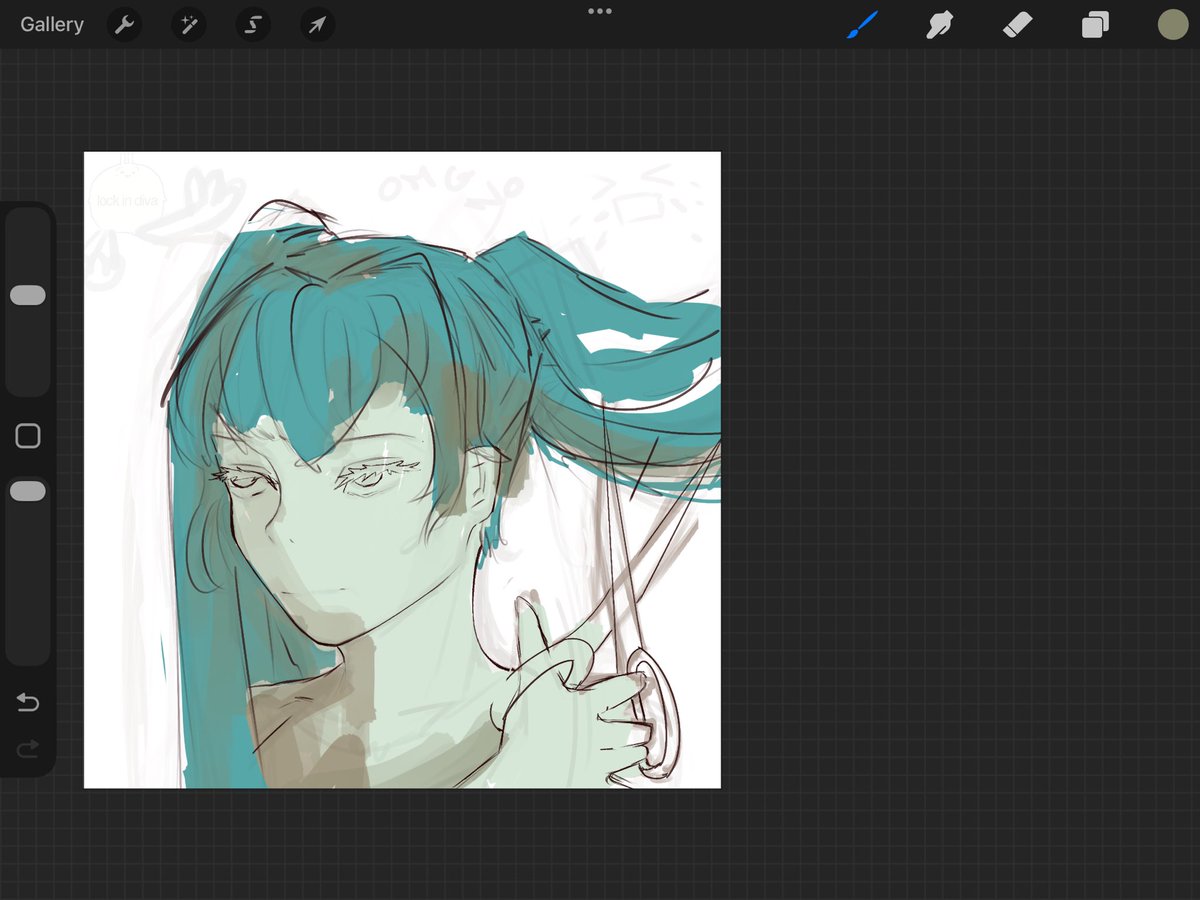Tap the three-dot handle at top
Screen dimensions: 1200x900
click(600, 12)
